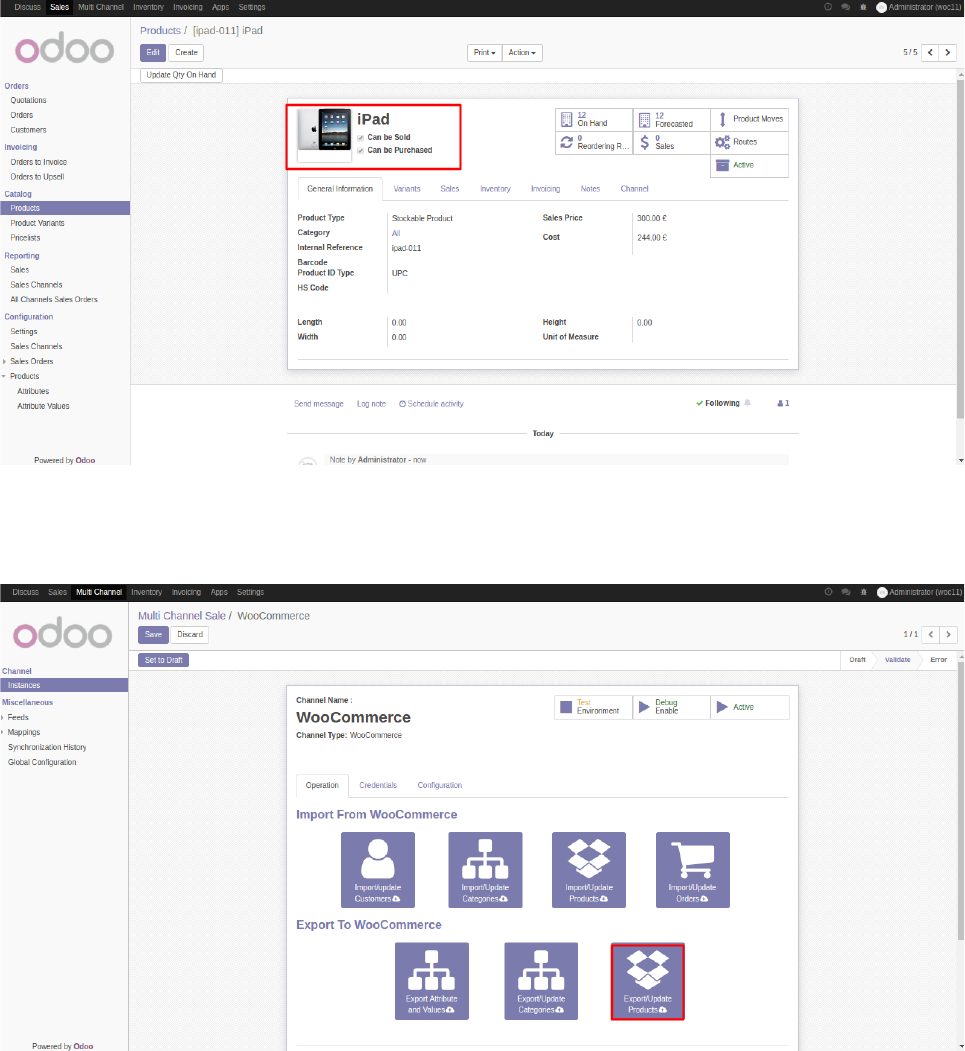
Task: Select Validate status in status bar
Action: (897, 660)
